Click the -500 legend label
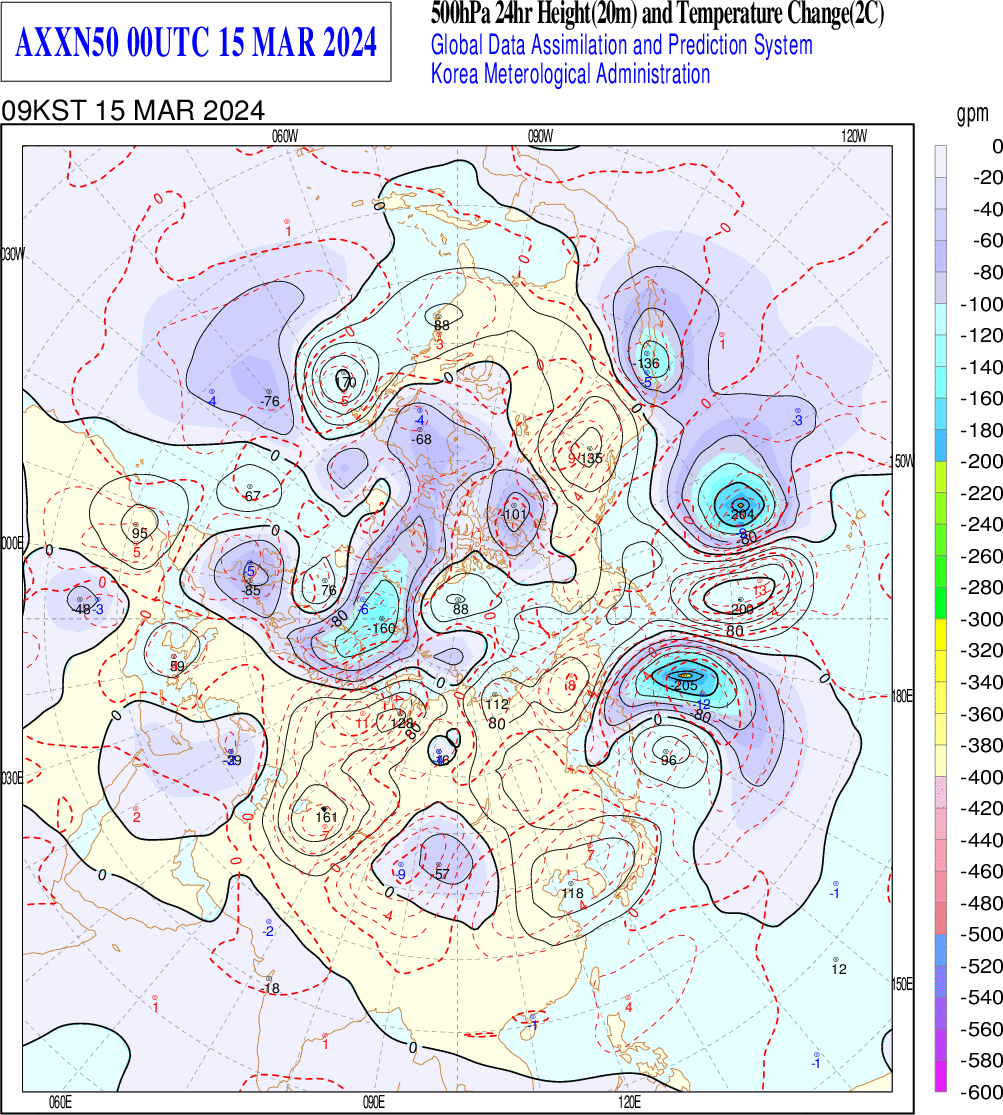 point(981,934)
